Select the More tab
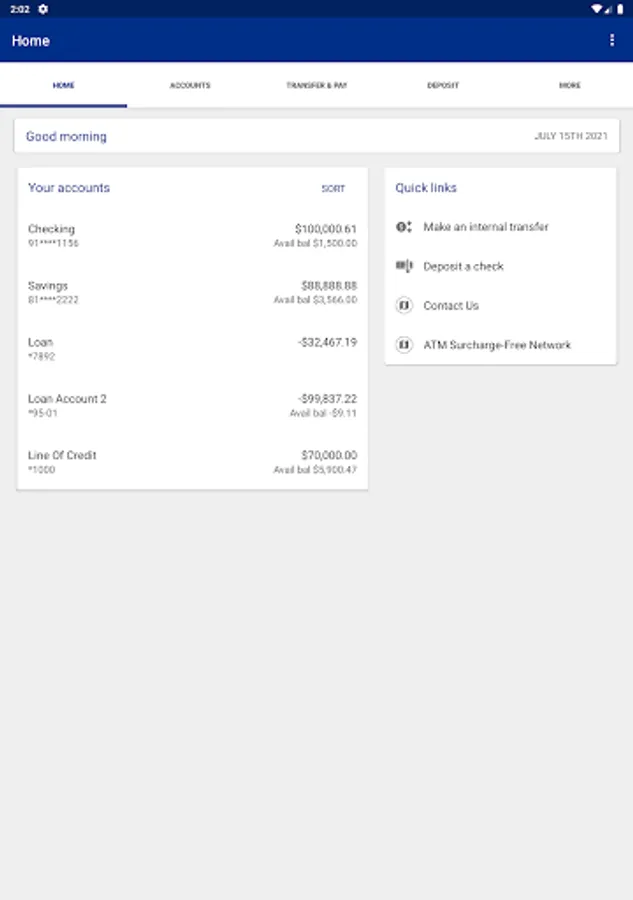 (x=569, y=86)
